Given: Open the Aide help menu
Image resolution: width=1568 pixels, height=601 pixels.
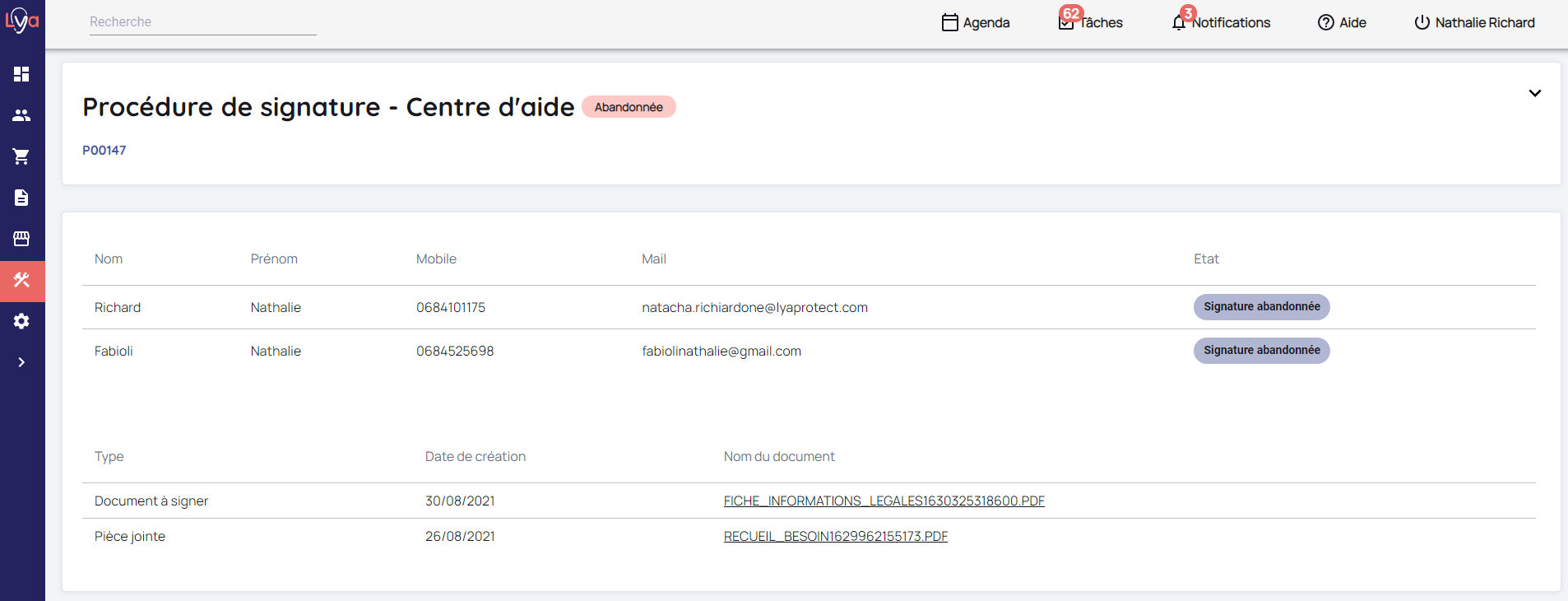Looking at the screenshot, I should coord(1342,23).
